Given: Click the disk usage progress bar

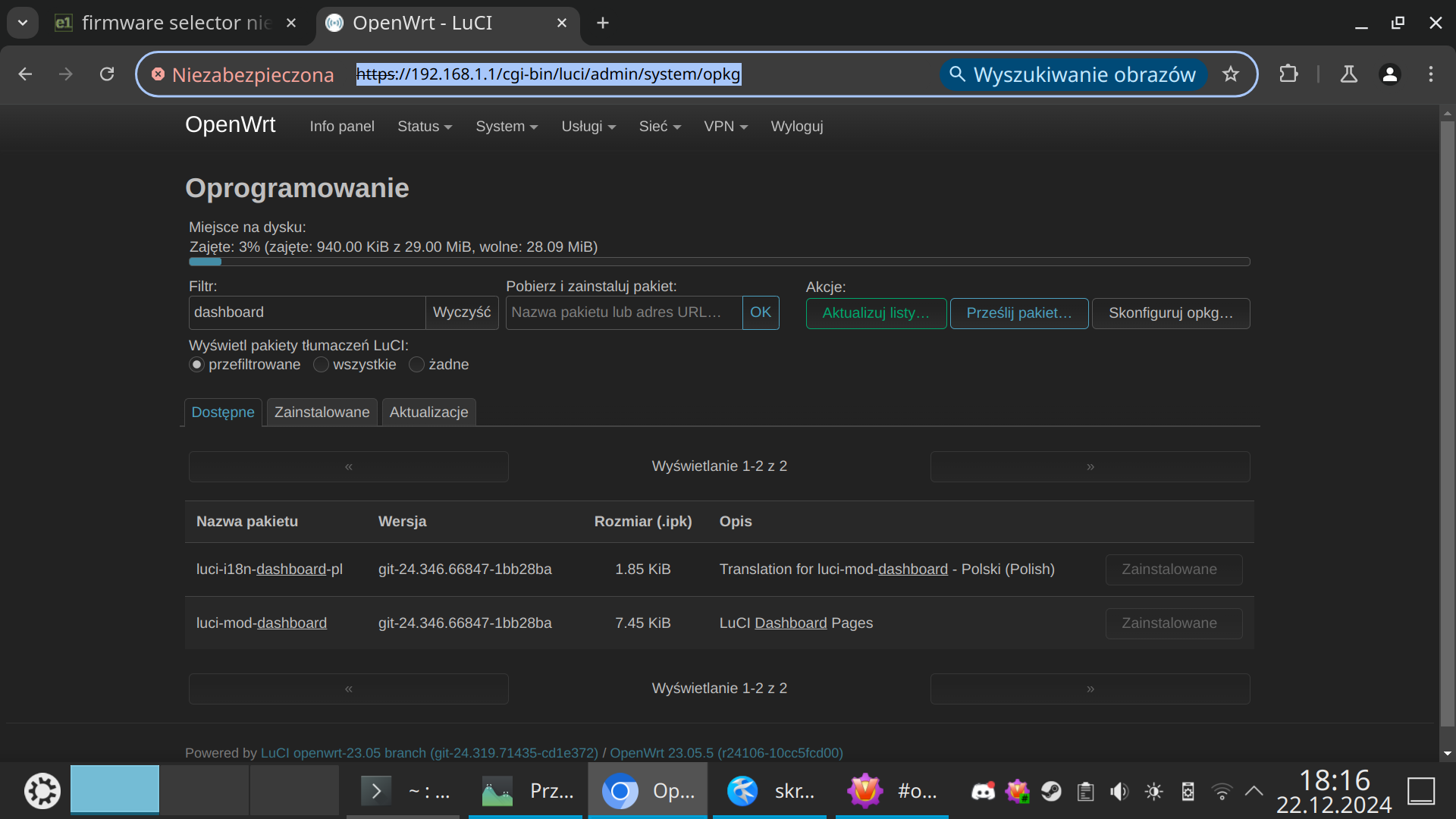Looking at the screenshot, I should pos(719,262).
